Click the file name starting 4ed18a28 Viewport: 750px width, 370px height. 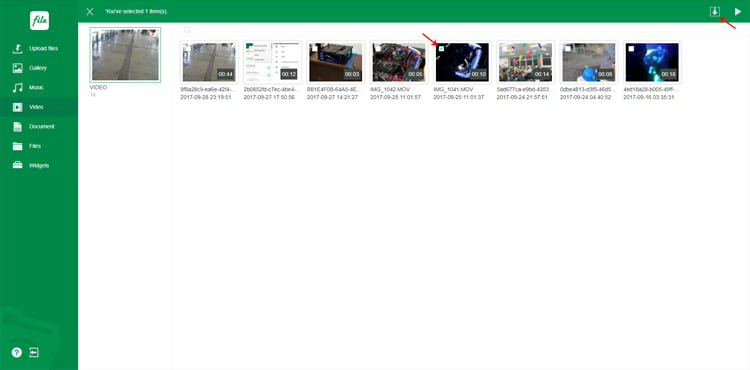pyautogui.click(x=650, y=89)
